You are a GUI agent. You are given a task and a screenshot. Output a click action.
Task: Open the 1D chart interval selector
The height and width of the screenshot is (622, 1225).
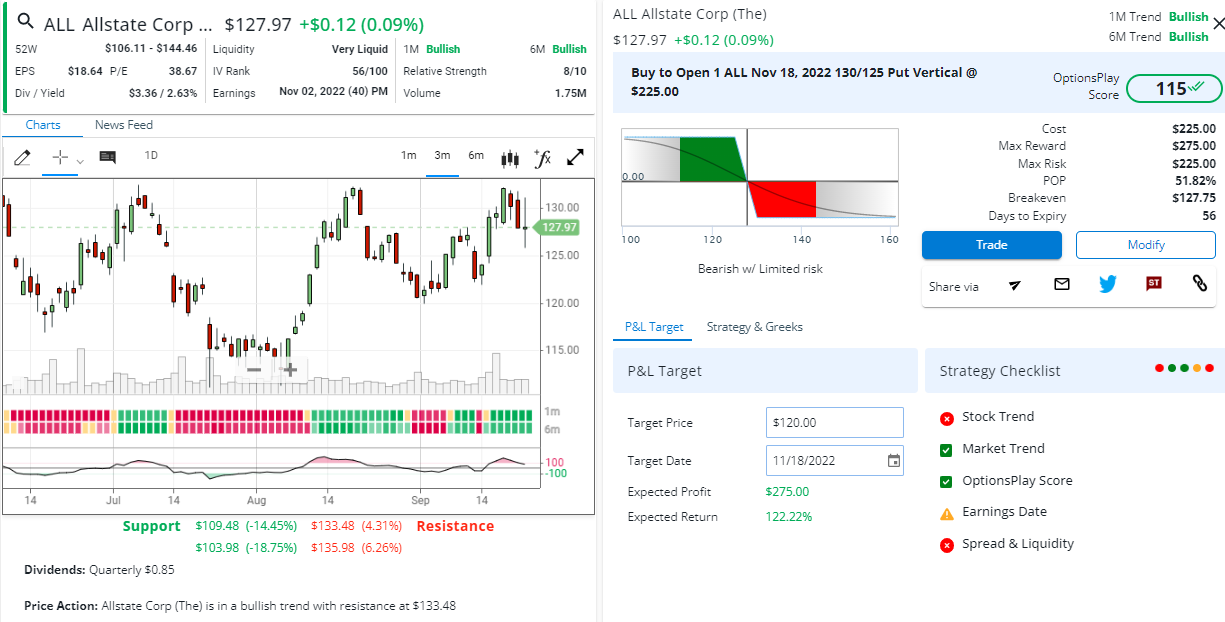(151, 155)
